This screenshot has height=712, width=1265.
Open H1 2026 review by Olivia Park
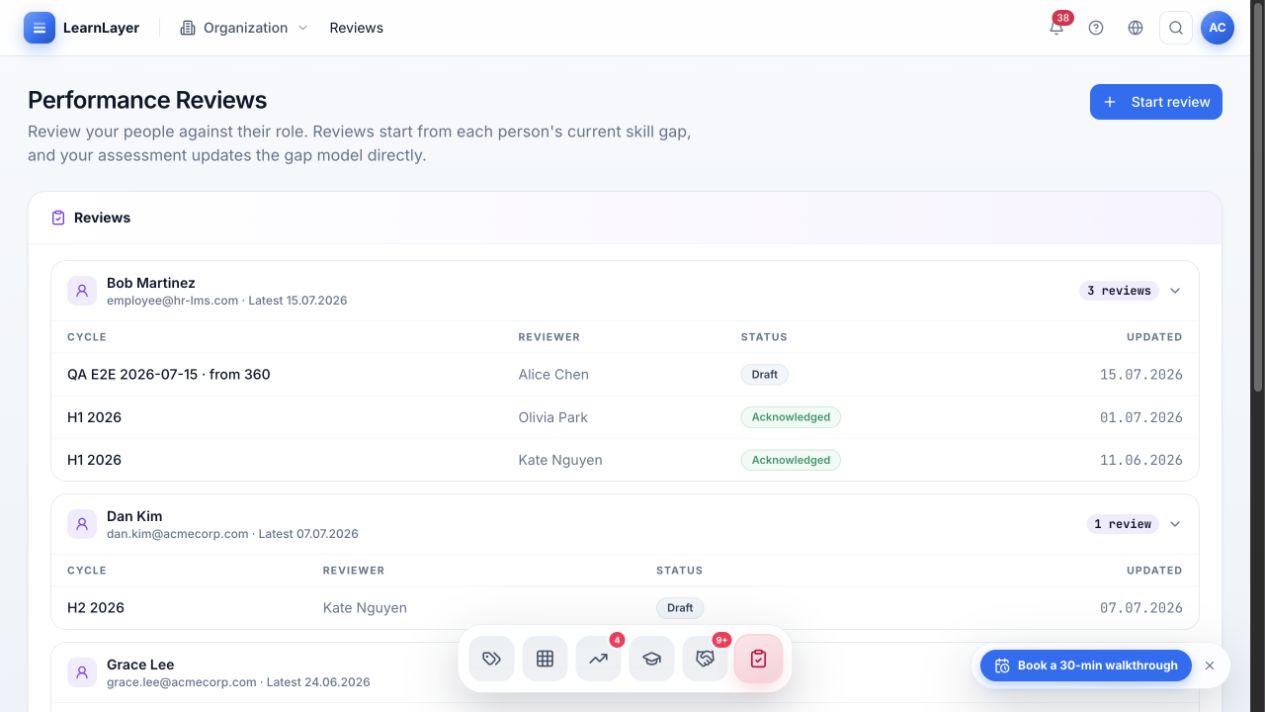pos(624,417)
